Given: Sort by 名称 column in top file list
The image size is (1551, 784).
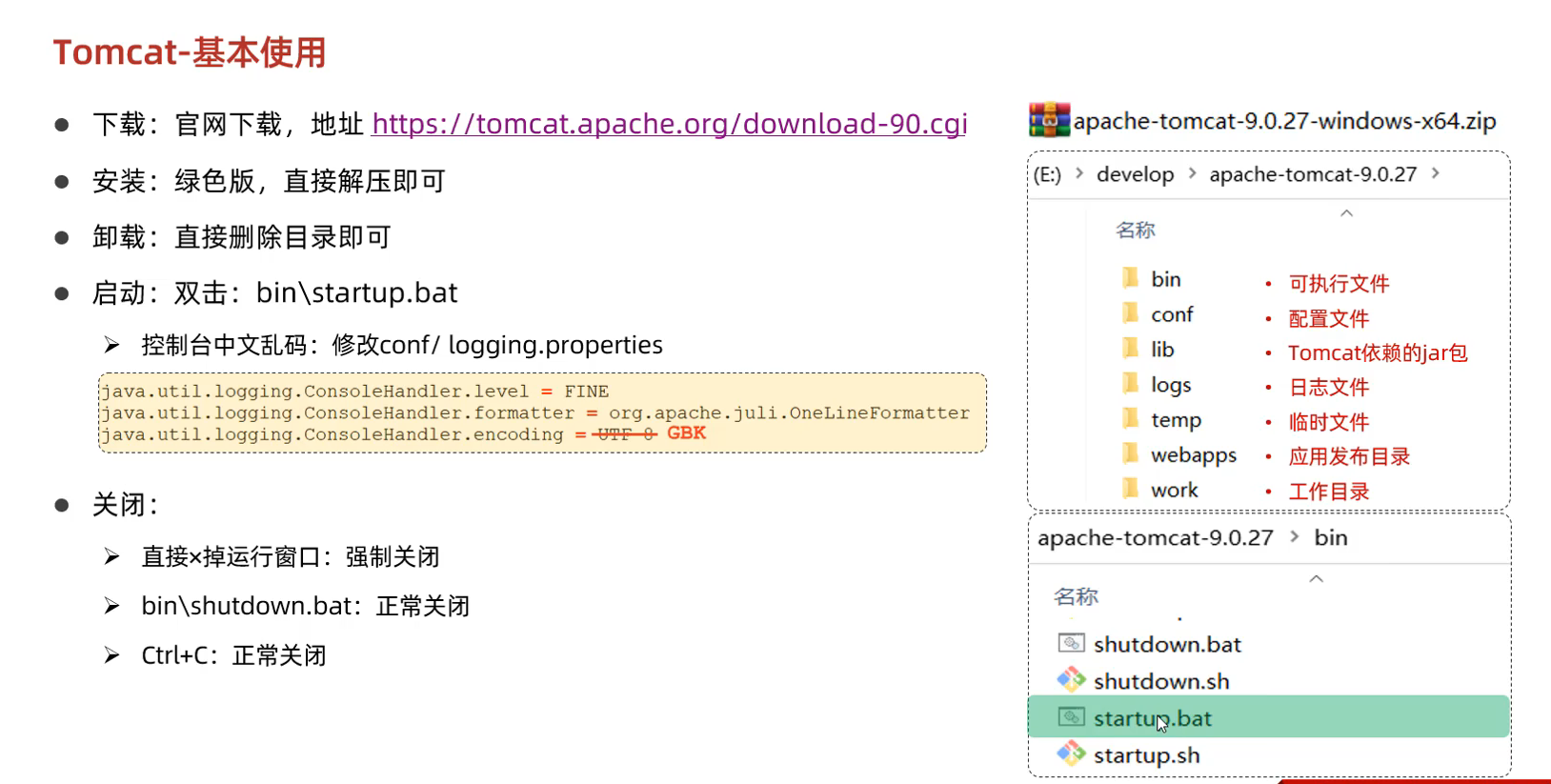Looking at the screenshot, I should (1135, 230).
